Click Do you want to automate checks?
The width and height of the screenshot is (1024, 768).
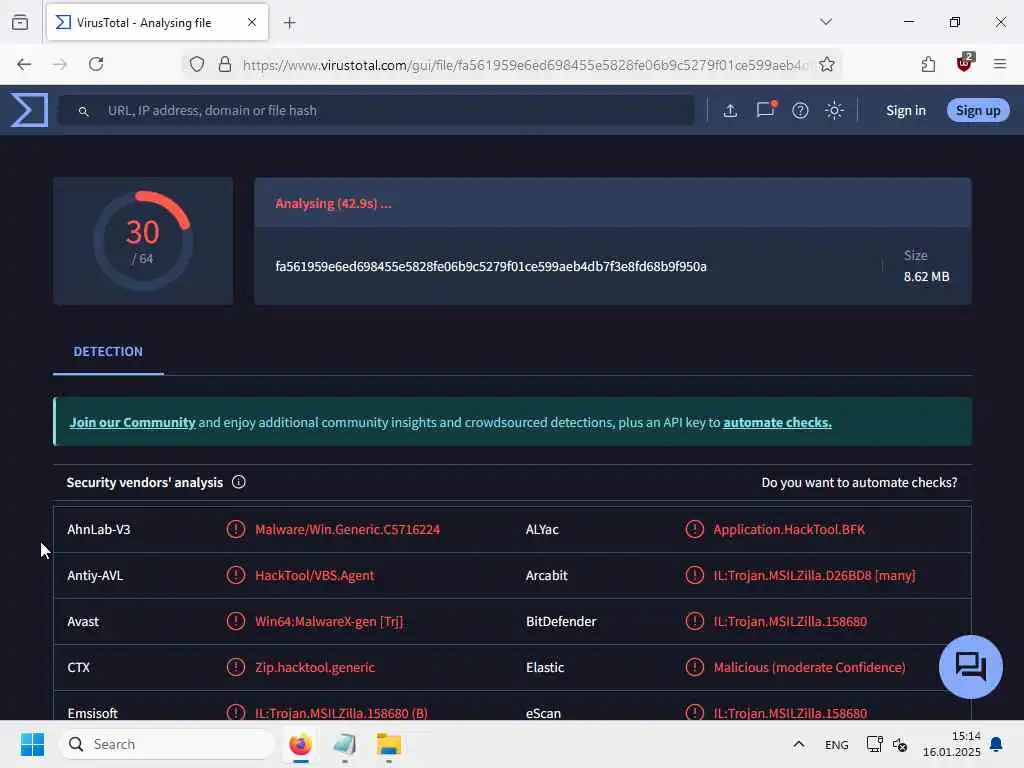pos(859,483)
